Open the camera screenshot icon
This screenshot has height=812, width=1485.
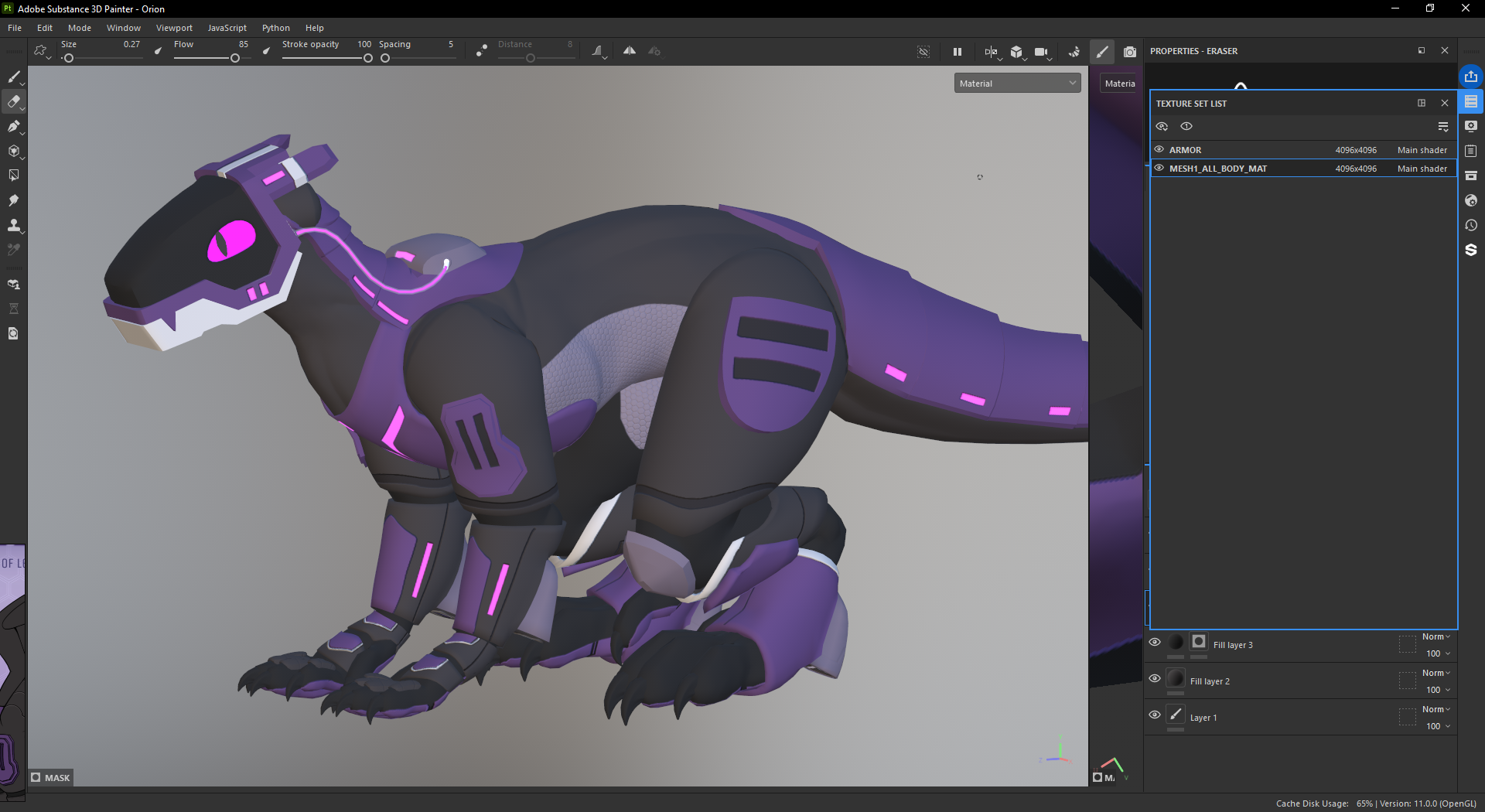coord(1130,52)
